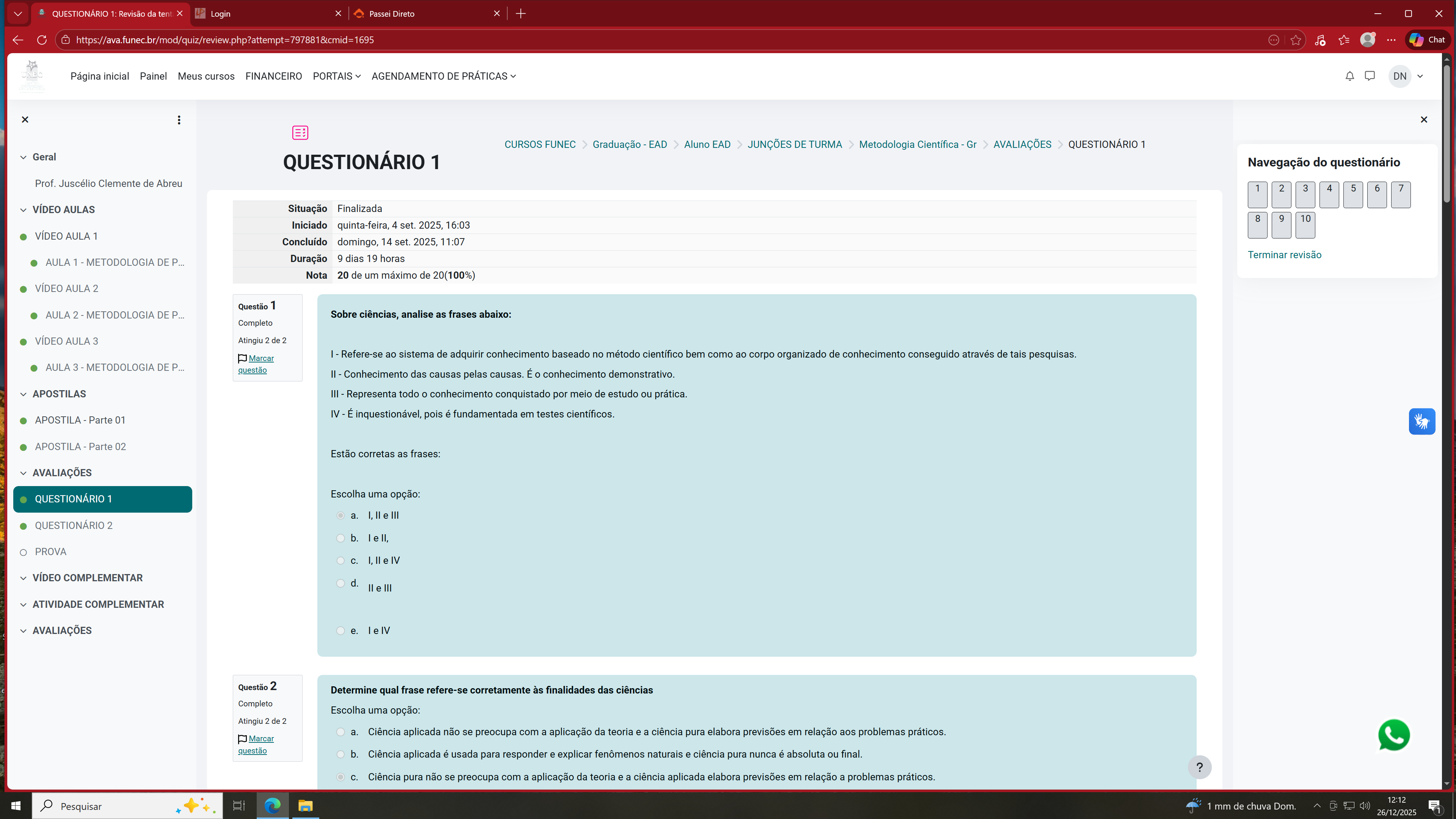Open the messages chat bubble icon
1456x819 pixels.
1370,76
